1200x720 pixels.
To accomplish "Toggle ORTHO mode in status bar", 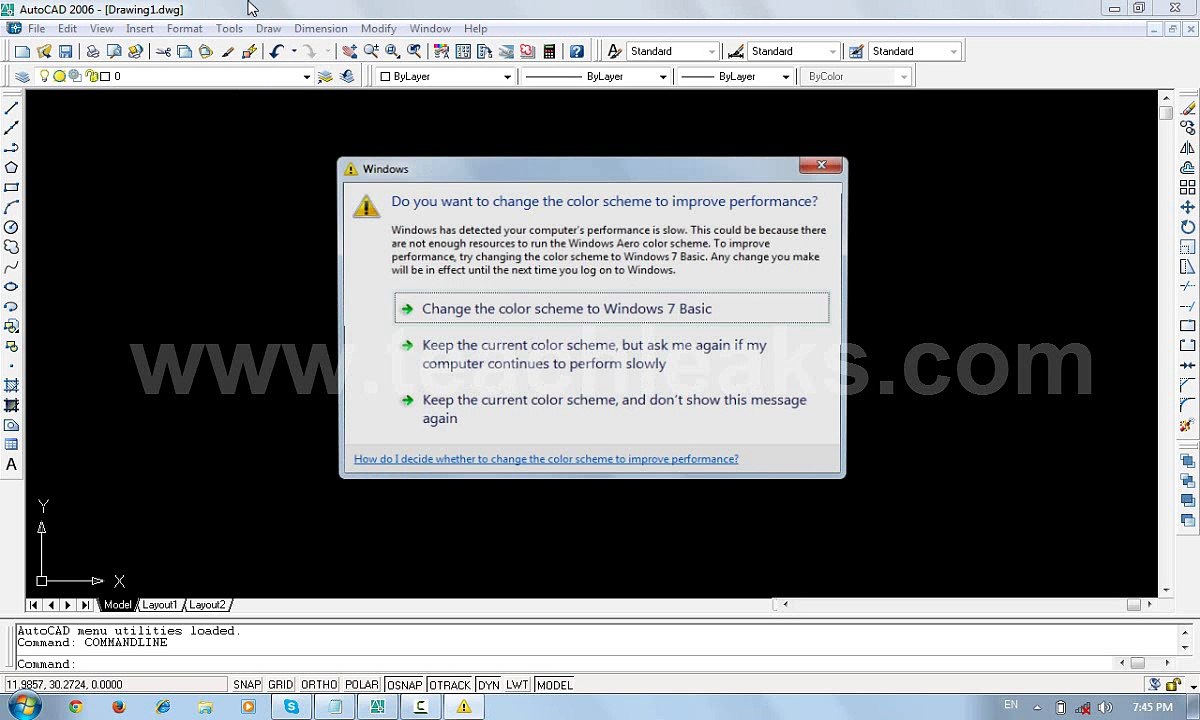I will pos(319,685).
